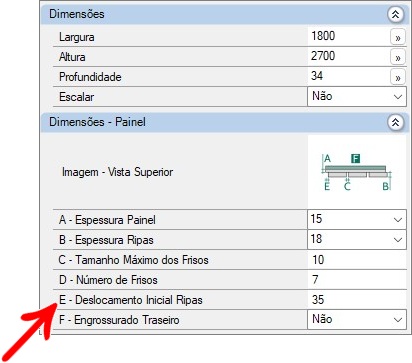Collapse the Dimensões - Painel section chevron
Viewport: 412px width, 363px height.
point(396,122)
